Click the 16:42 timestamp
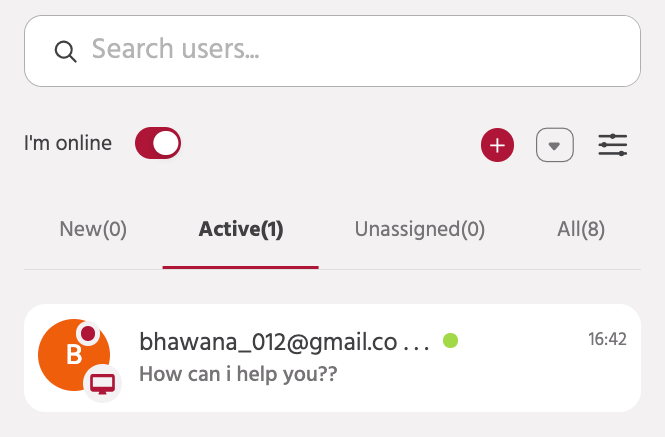Viewport: 665px width, 437px height. pyautogui.click(x=607, y=340)
